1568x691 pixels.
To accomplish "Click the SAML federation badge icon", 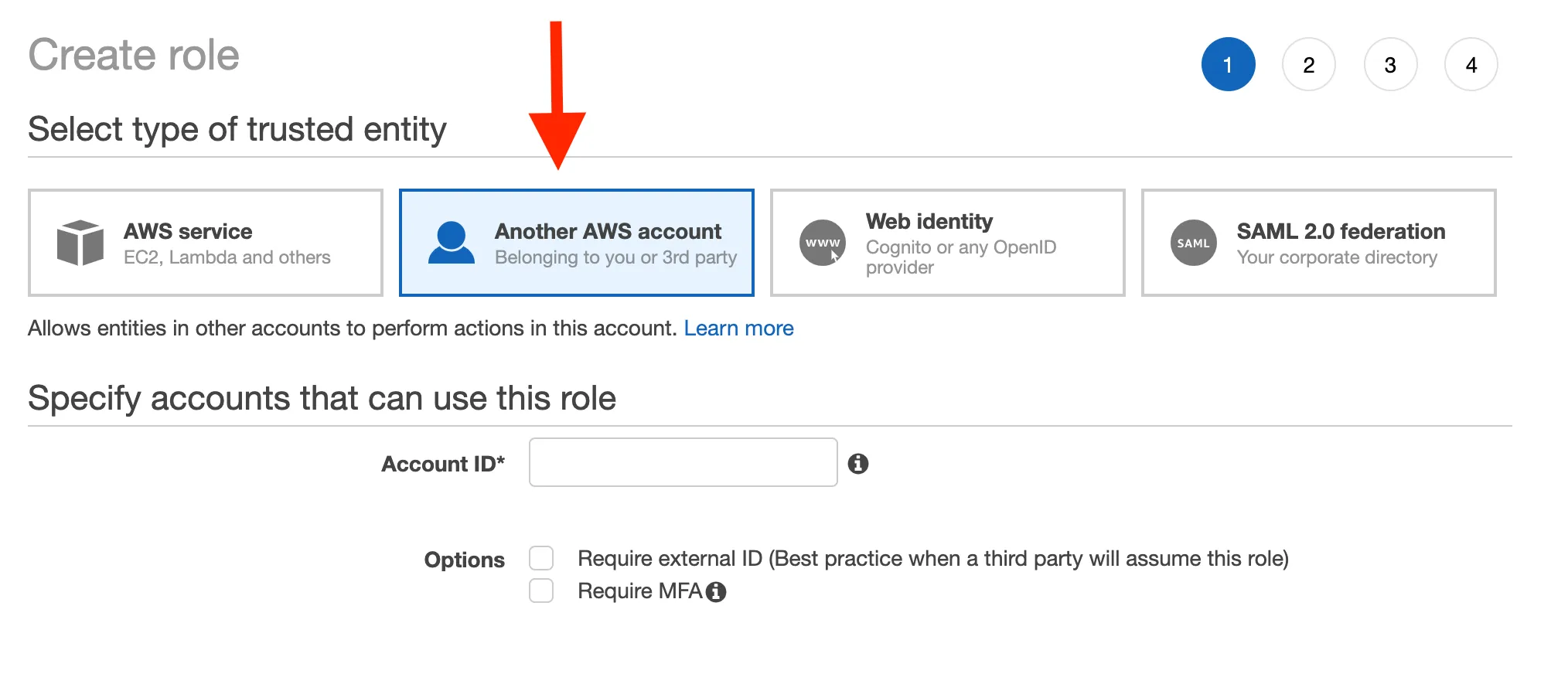I will tap(1193, 243).
